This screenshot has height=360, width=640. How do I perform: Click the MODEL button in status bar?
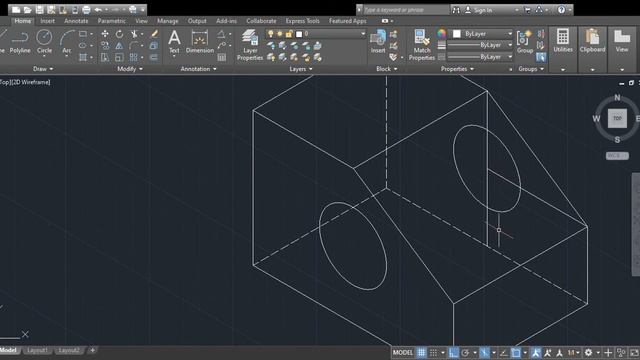click(x=403, y=352)
